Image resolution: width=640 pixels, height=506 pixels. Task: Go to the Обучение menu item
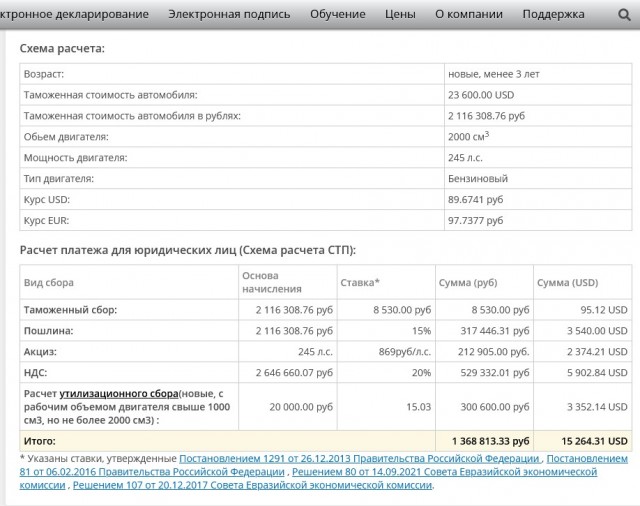(338, 14)
